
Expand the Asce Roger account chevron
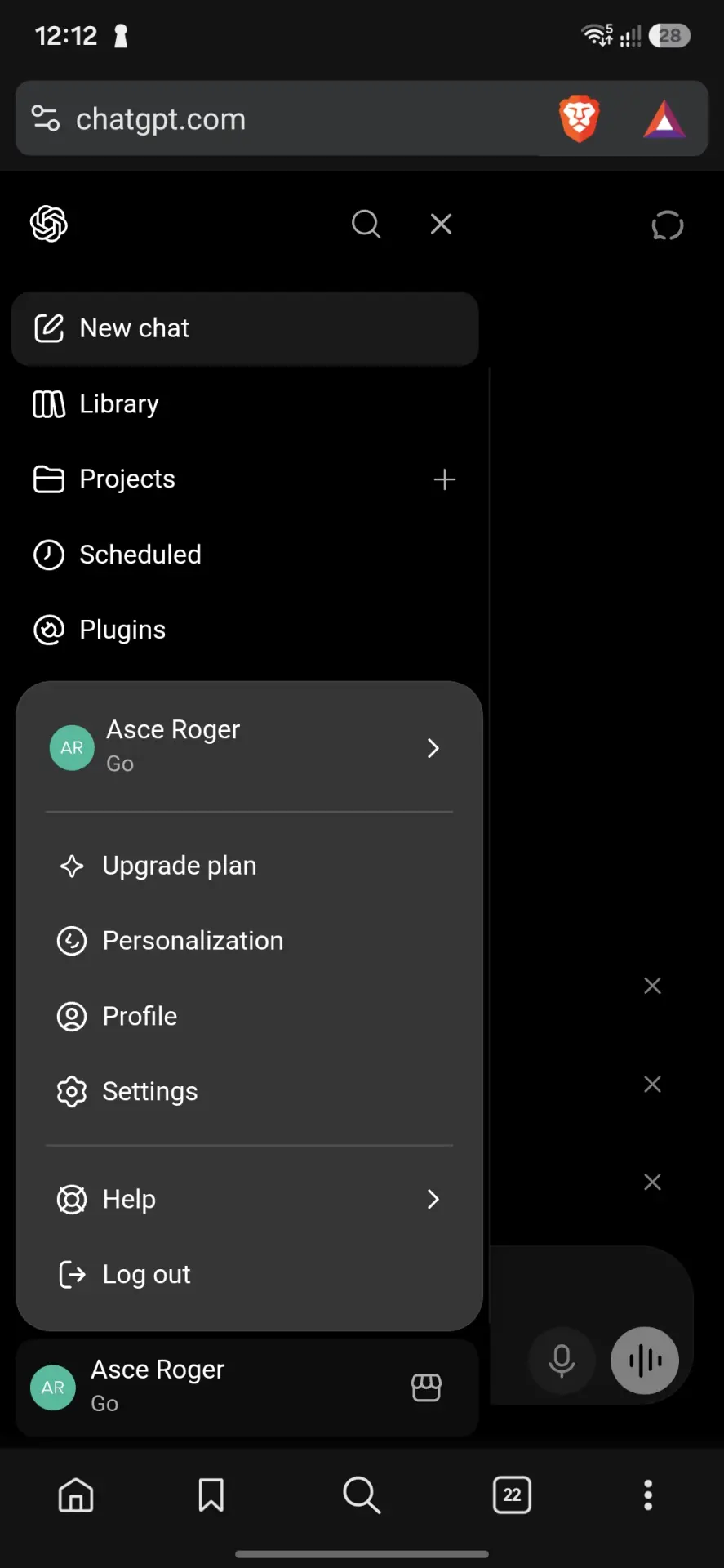click(433, 747)
